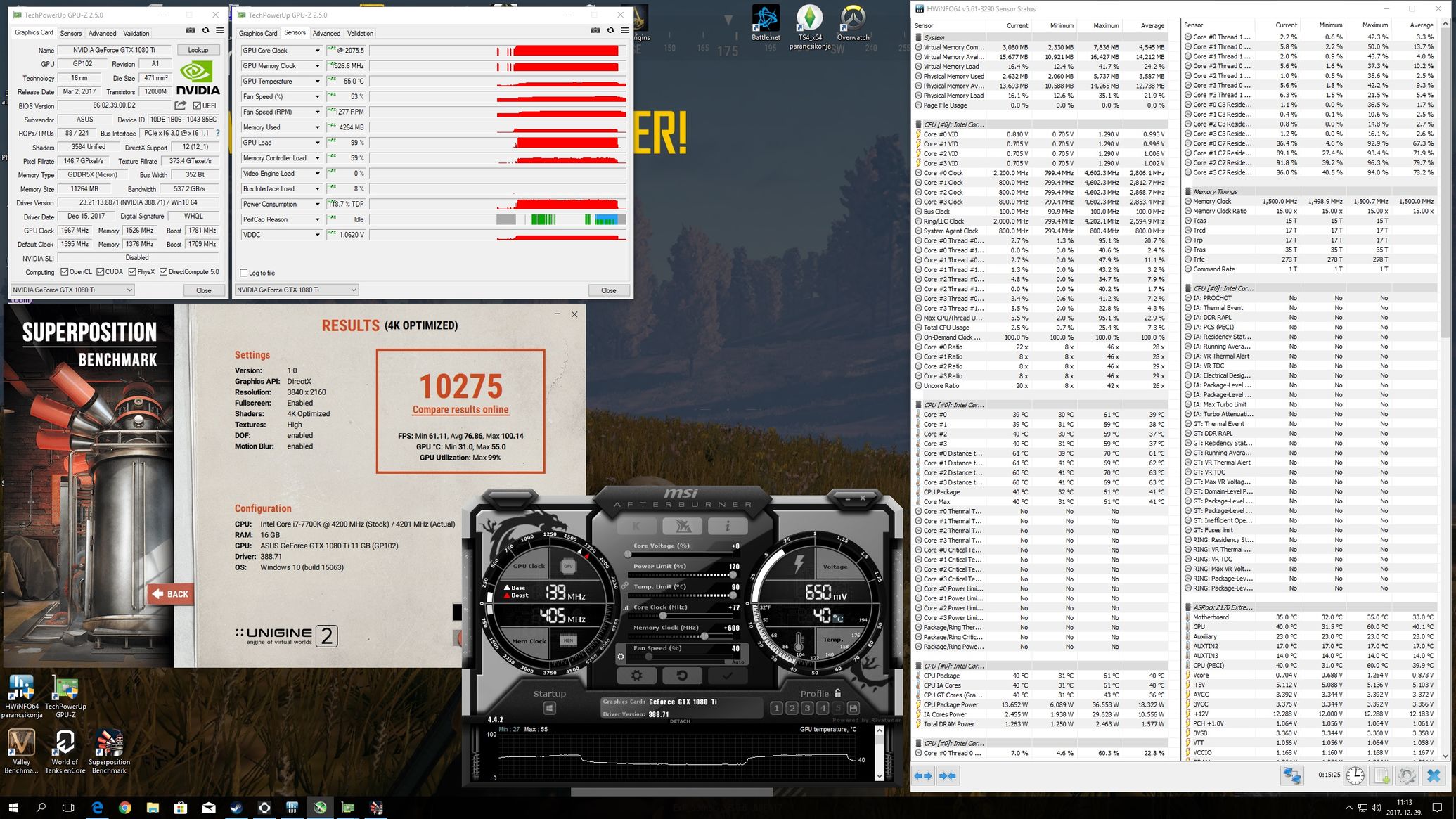Viewport: 1456px width, 819px height.
Task: Open the hamburger menu in GPU-Z Graphics Card window
Action: coord(219,31)
